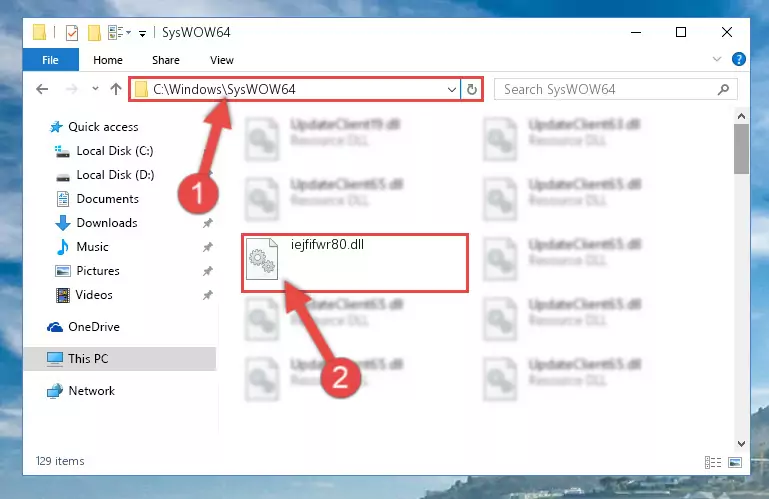Click the OneDrive cloud icon
769x499 pixels.
(x=55, y=327)
